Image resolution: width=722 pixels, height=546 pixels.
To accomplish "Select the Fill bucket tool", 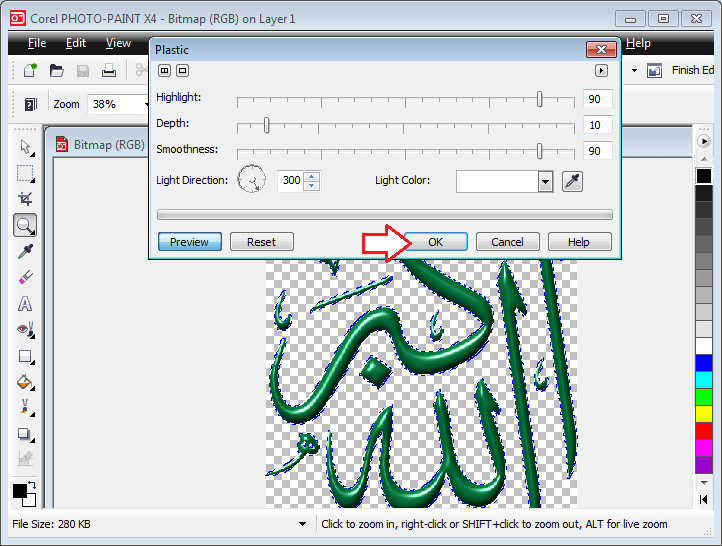I will (26, 382).
